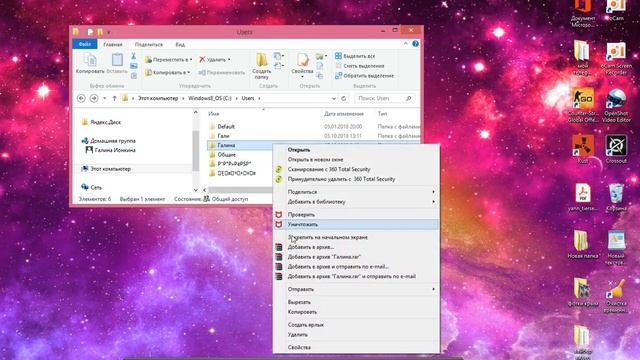Refresh the Users folder view

click(344, 98)
